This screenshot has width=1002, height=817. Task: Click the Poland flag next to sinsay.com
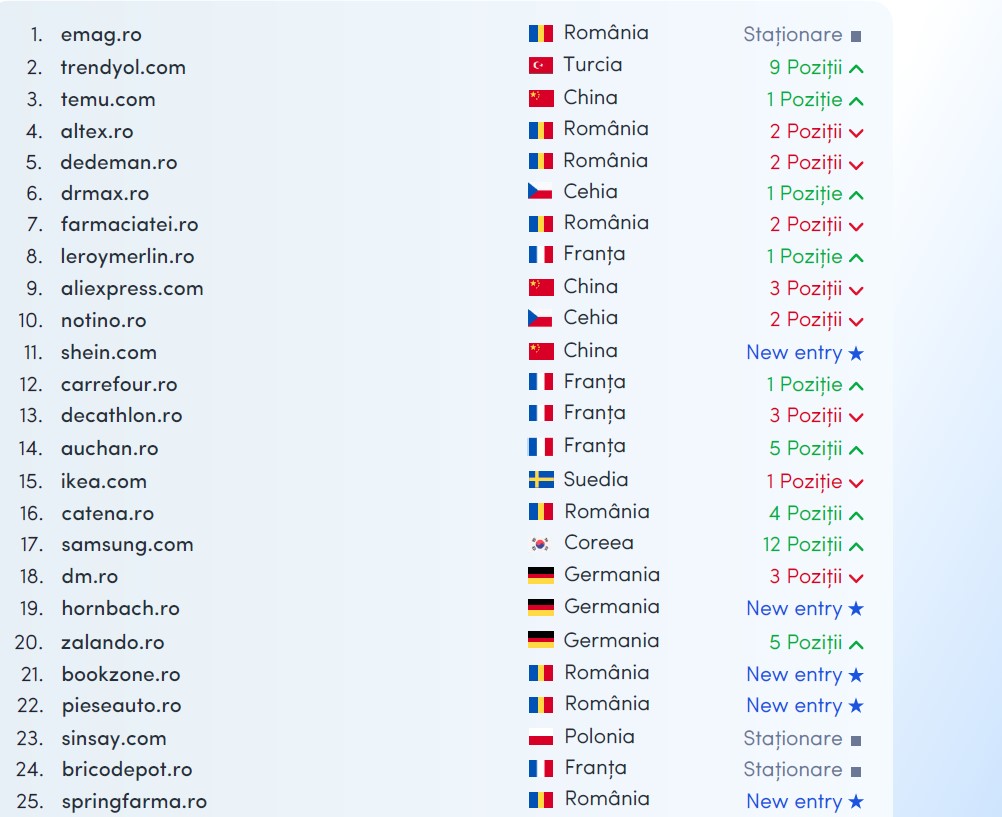pyautogui.click(x=541, y=738)
